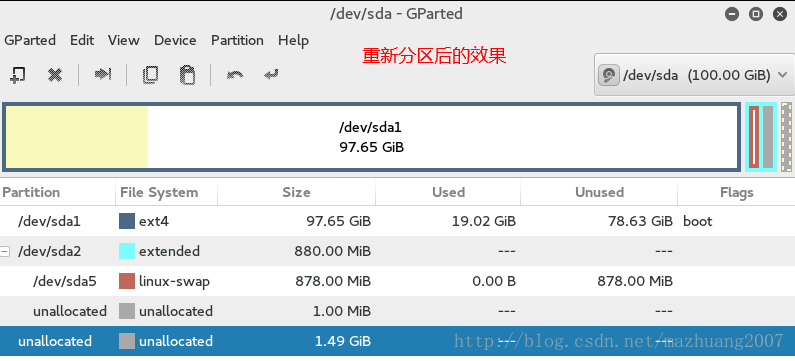Click the Paste partition toolbar icon
Viewport: 795px width, 361px height.
coord(188,75)
